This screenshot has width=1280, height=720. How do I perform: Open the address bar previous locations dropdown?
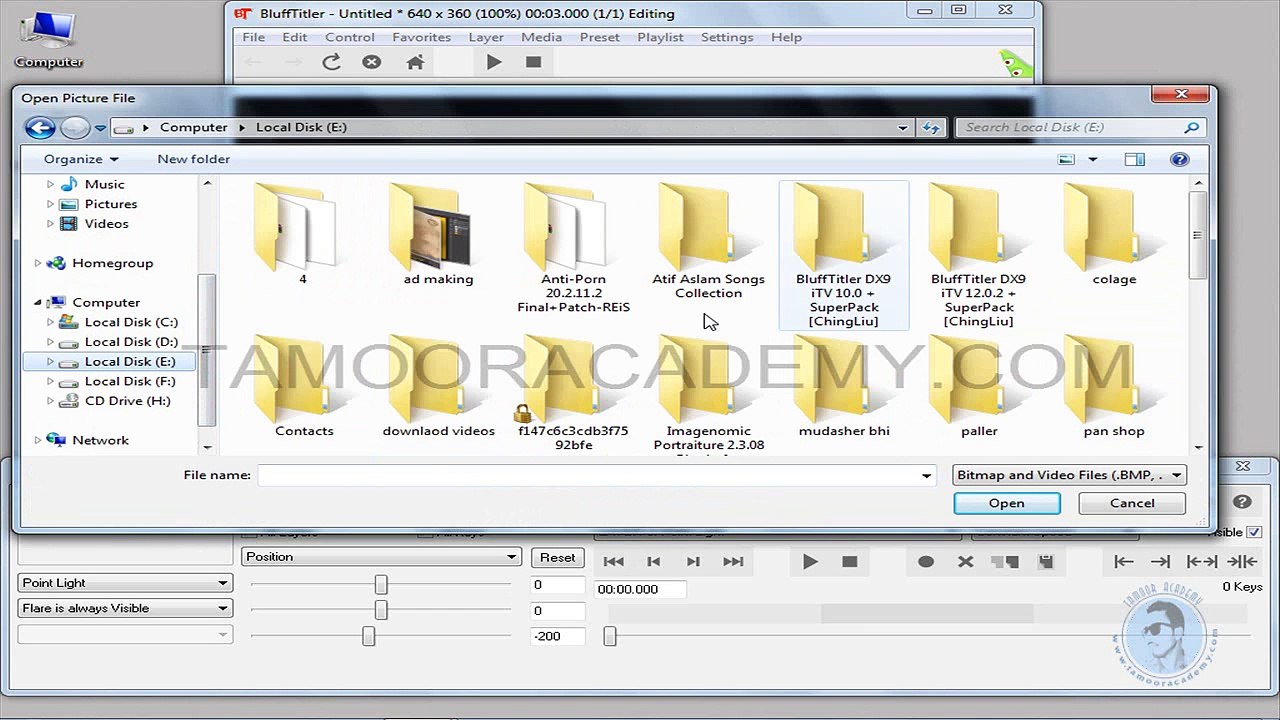(903, 128)
